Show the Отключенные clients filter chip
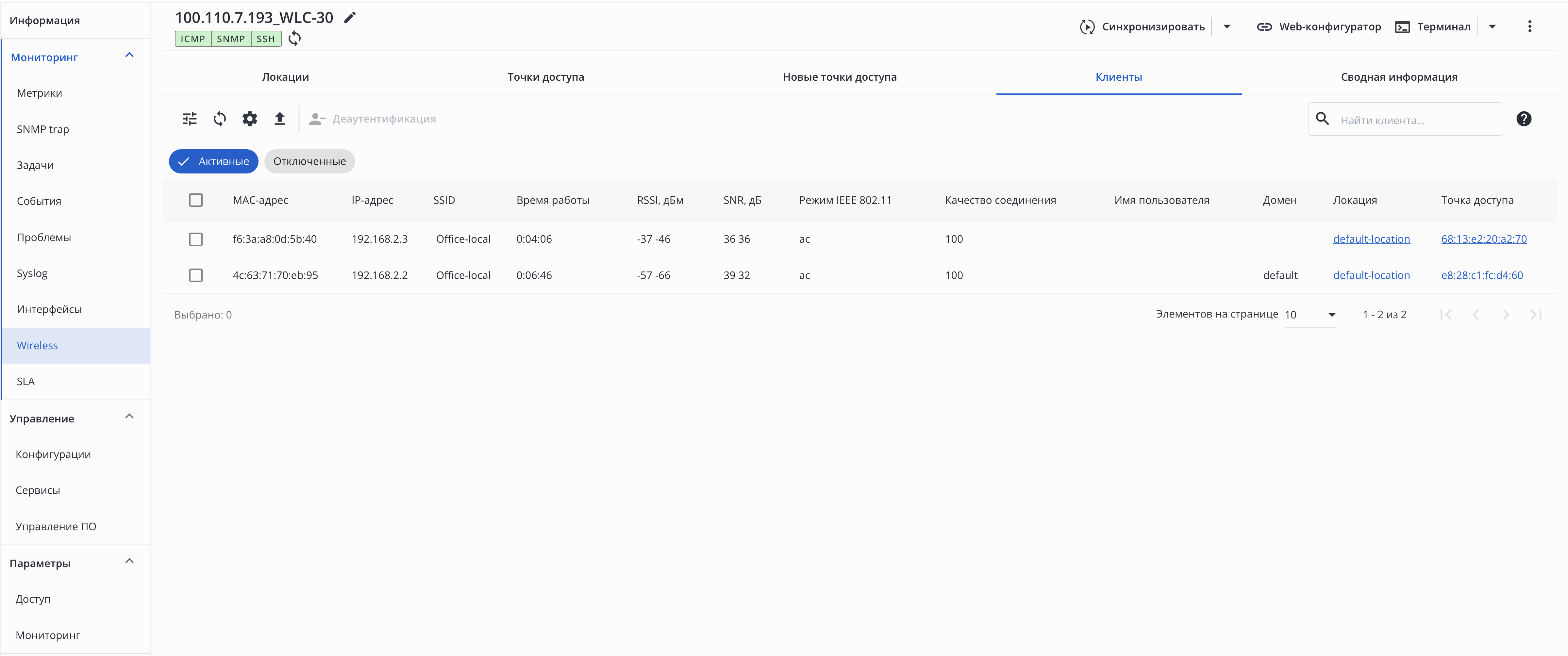Screen dimensions: 1568x656 point(309,161)
